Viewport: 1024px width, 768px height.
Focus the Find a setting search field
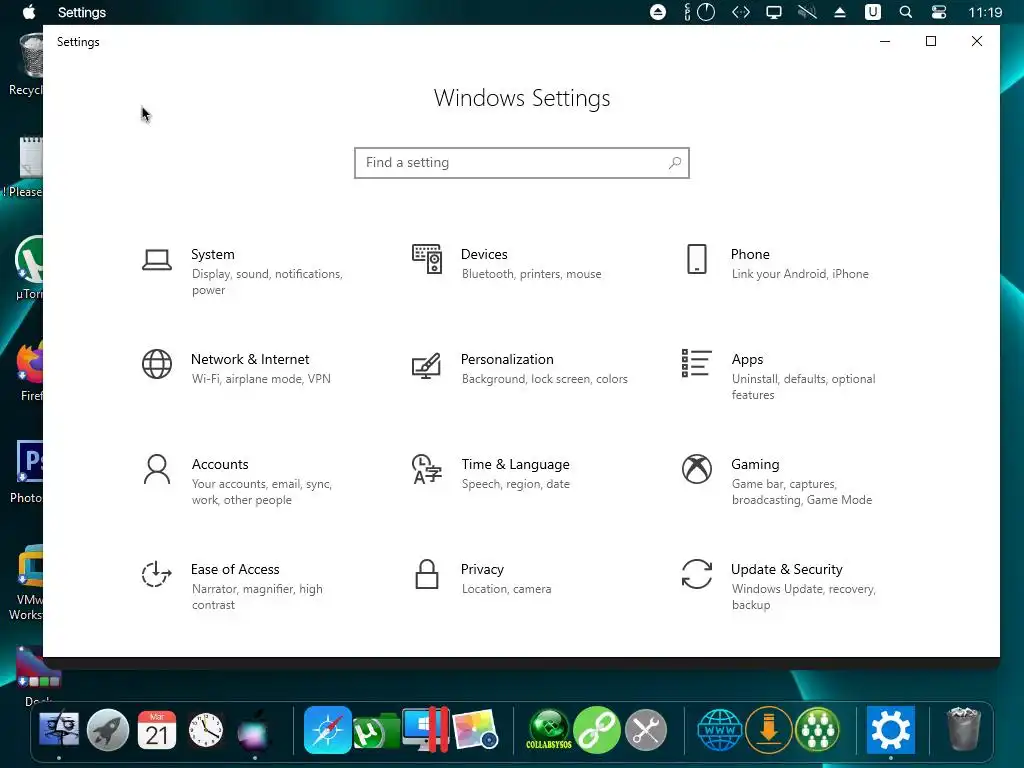pyautogui.click(x=522, y=163)
